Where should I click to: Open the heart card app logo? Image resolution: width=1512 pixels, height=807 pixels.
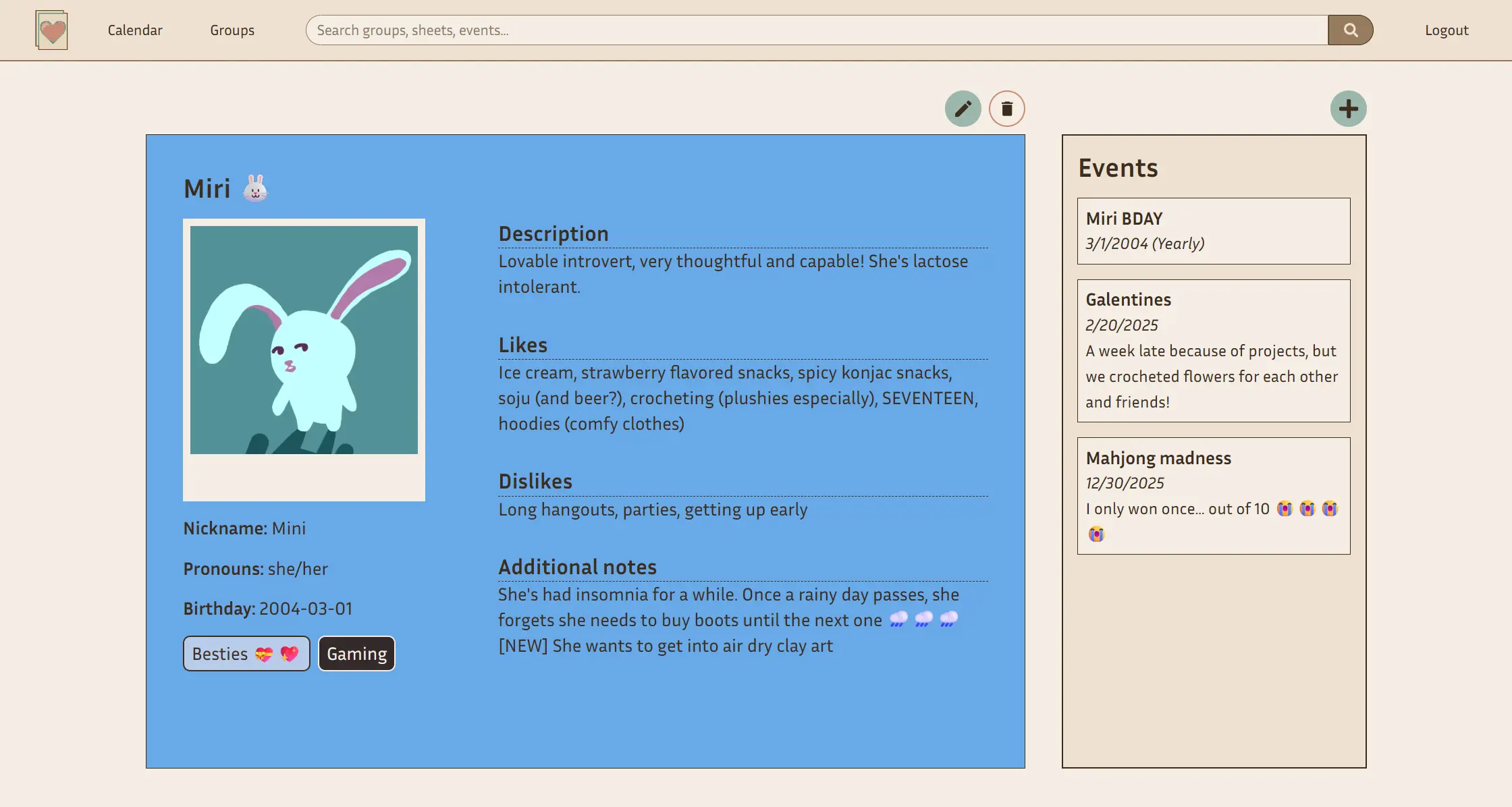click(52, 30)
